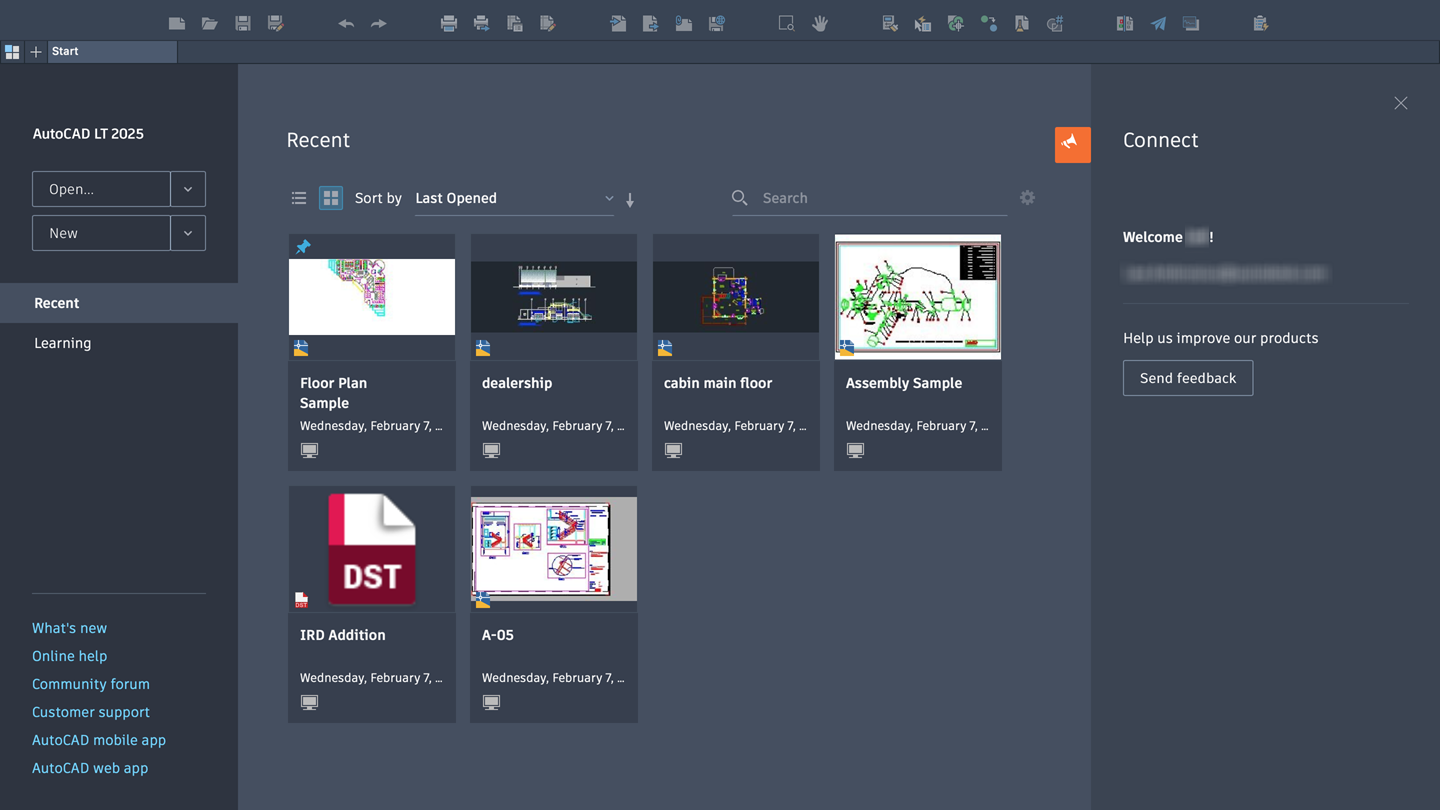Image resolution: width=1440 pixels, height=810 pixels.
Task: Expand the New button dropdown arrow
Action: [188, 233]
